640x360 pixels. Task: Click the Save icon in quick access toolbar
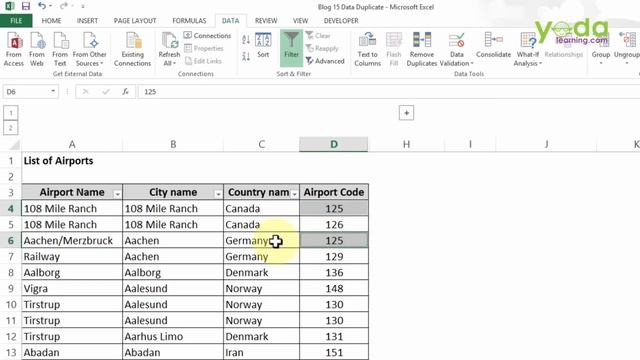point(26,6)
